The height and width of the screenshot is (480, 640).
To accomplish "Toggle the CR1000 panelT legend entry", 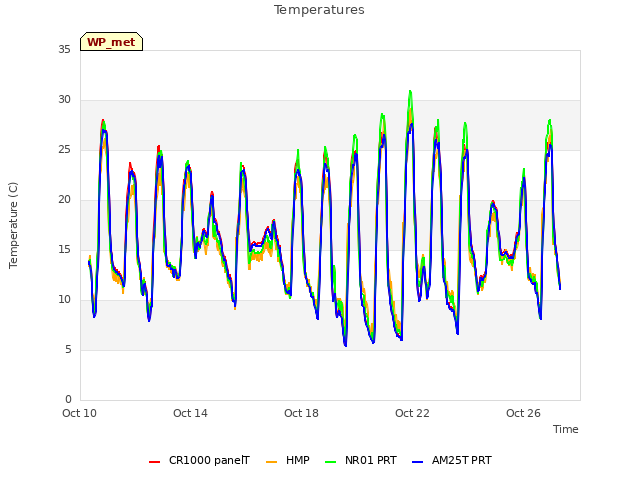I will tap(199, 460).
